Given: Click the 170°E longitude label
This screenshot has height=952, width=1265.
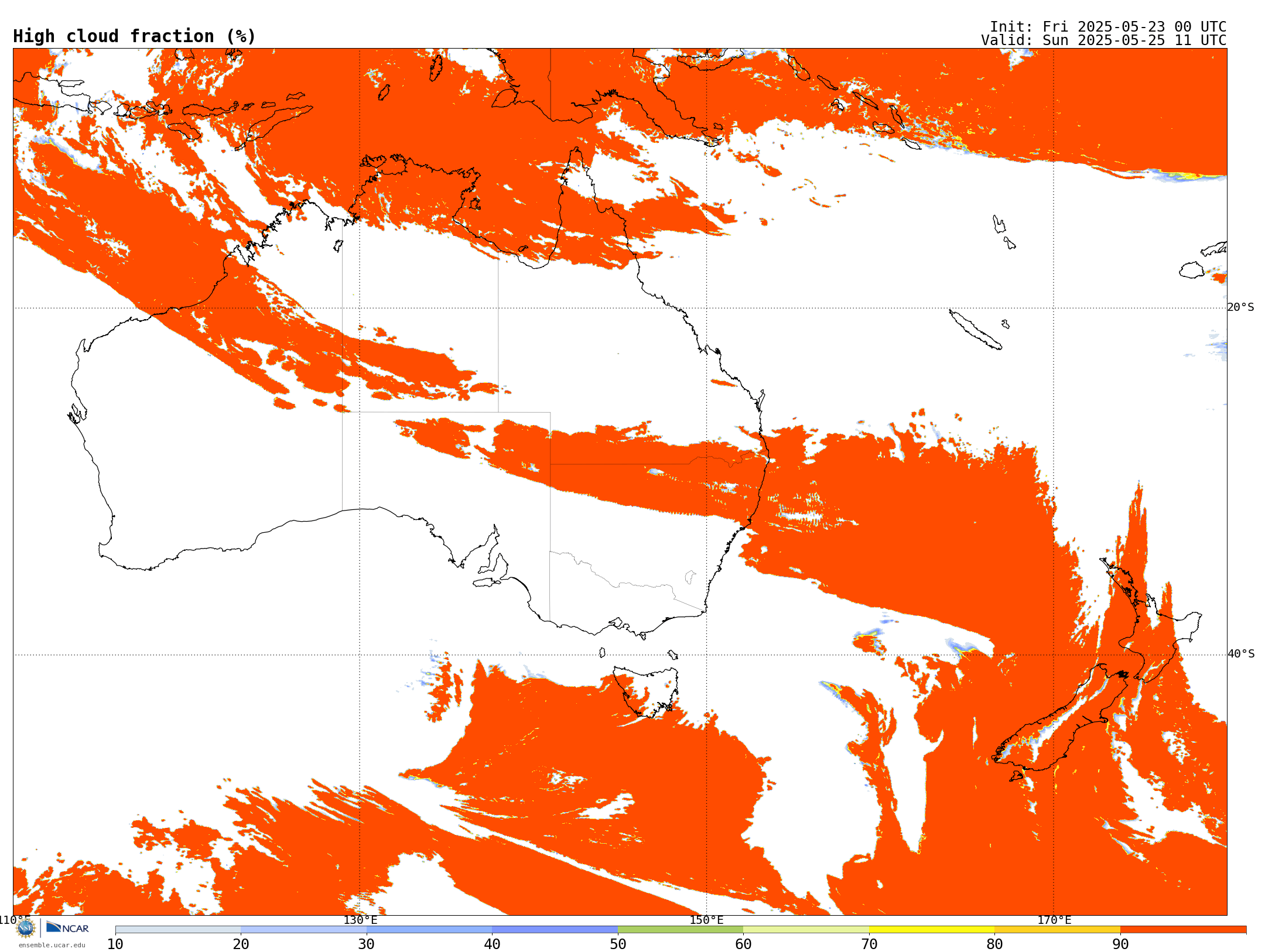Looking at the screenshot, I should point(1054,920).
